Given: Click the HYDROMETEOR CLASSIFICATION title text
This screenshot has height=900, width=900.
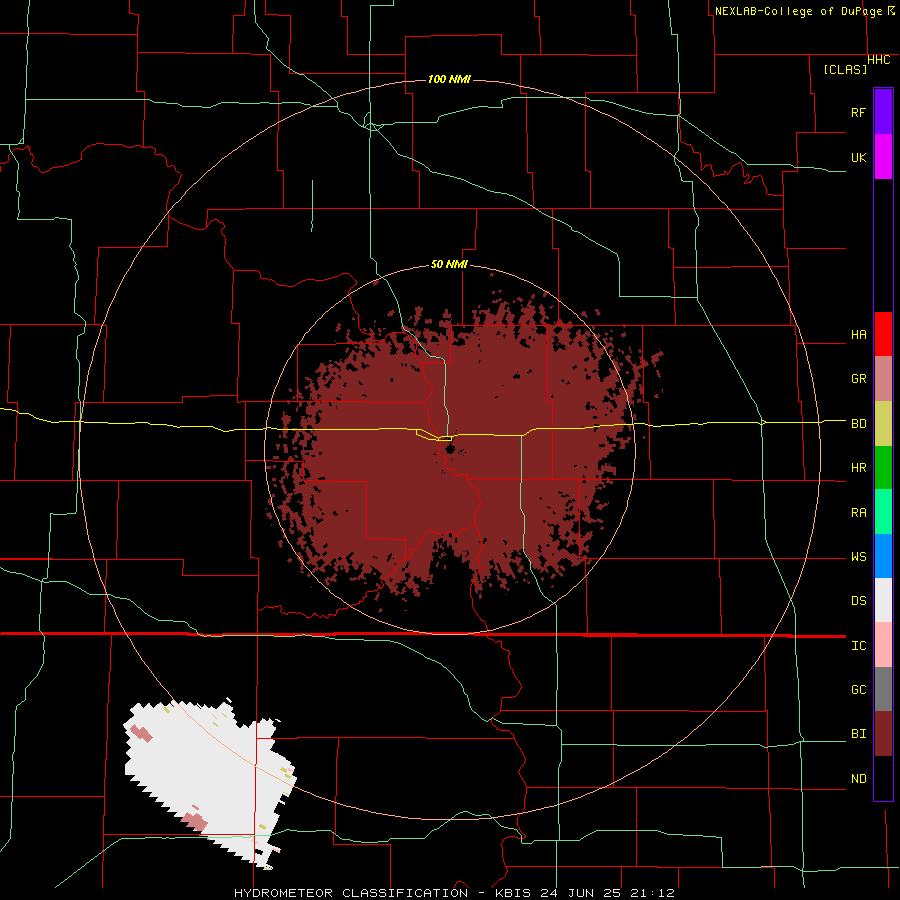Looking at the screenshot, I should coord(351,893).
